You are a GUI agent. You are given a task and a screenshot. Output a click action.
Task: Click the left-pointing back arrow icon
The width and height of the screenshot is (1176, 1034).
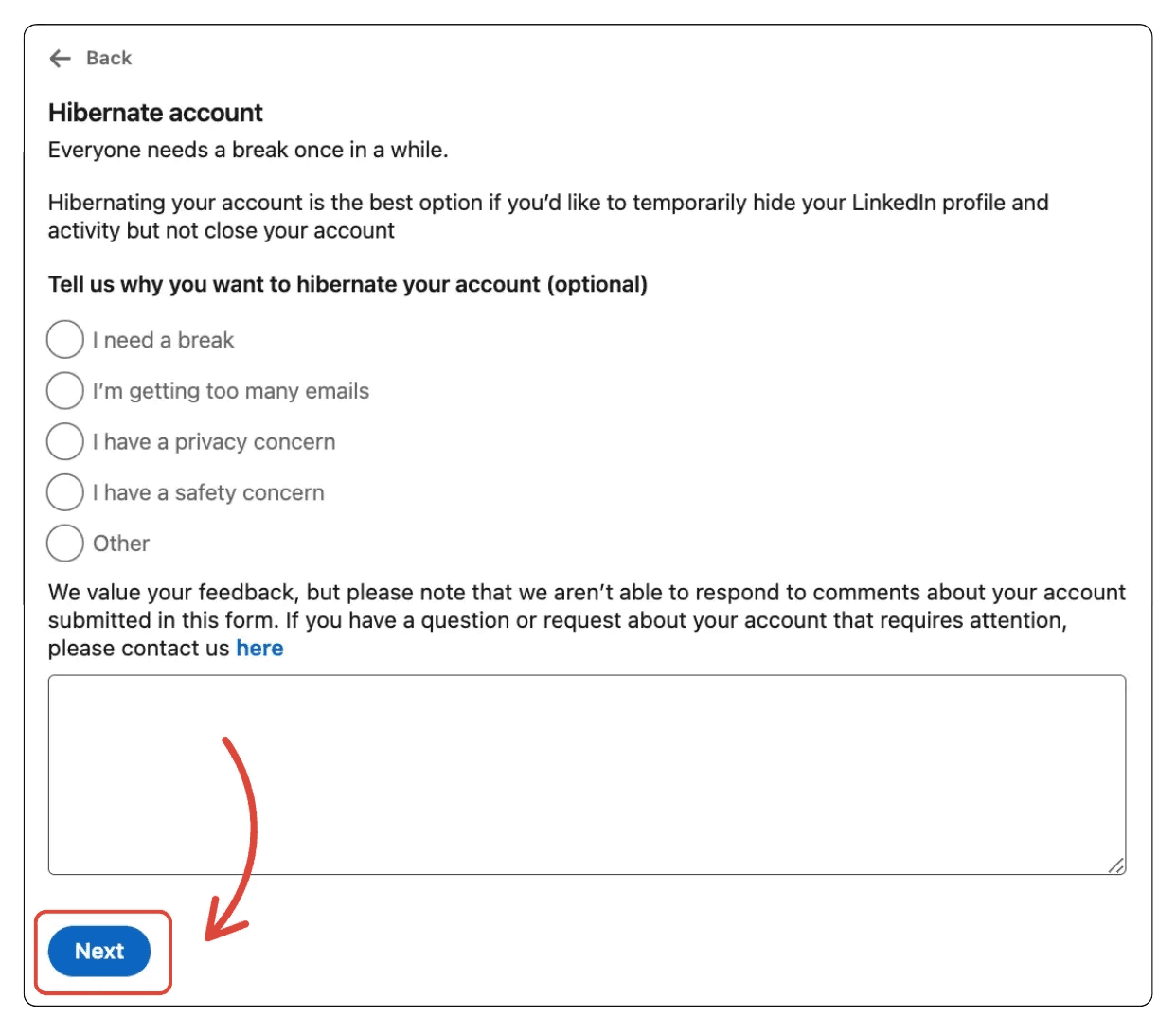coord(61,59)
